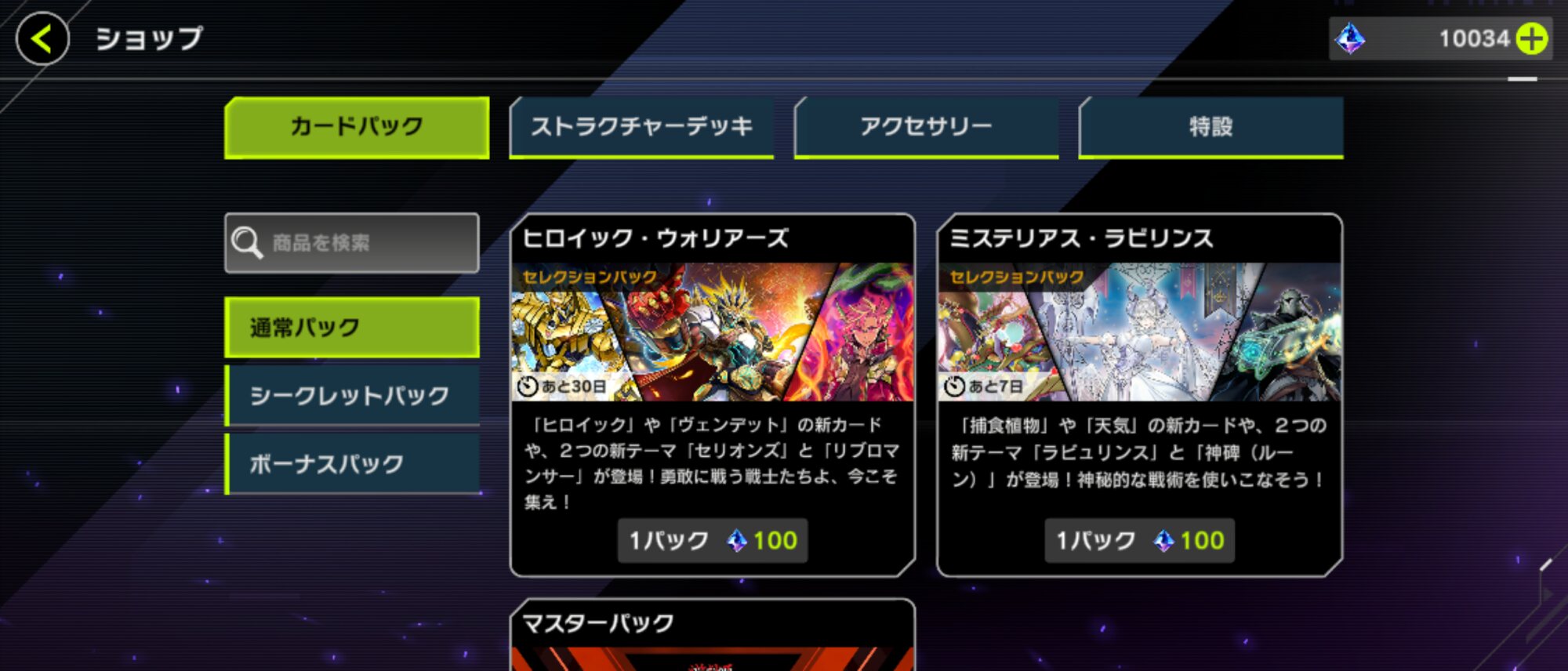1568x671 pixels.
Task: Select the 通常パック category
Action: click(352, 327)
